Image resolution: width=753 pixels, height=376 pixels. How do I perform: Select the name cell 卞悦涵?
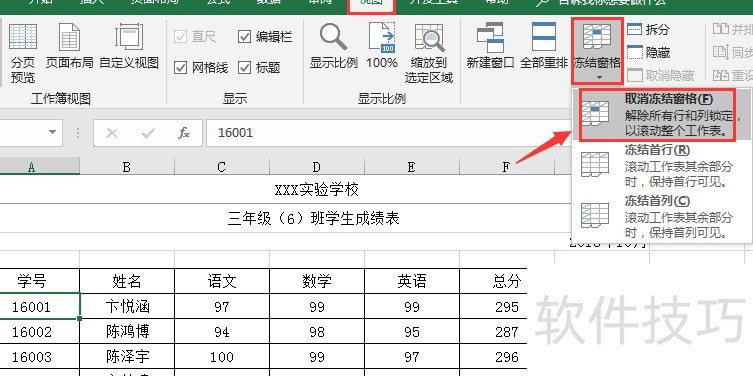[x=127, y=306]
